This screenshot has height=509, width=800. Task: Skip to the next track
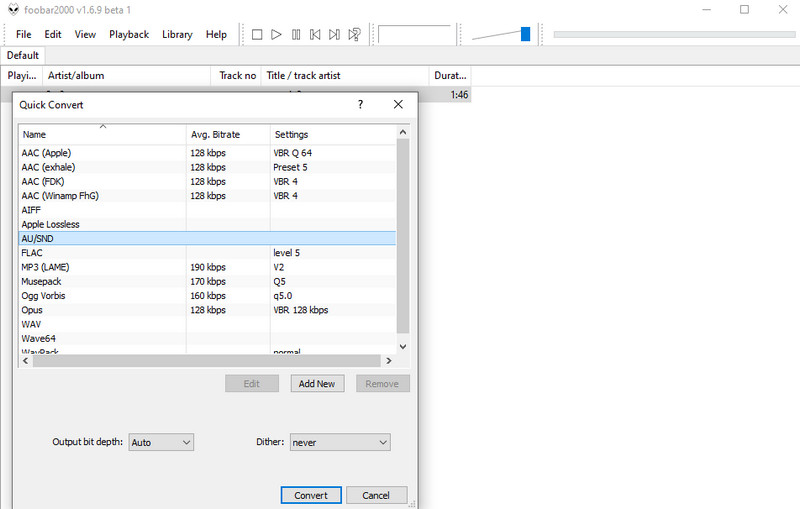click(334, 35)
